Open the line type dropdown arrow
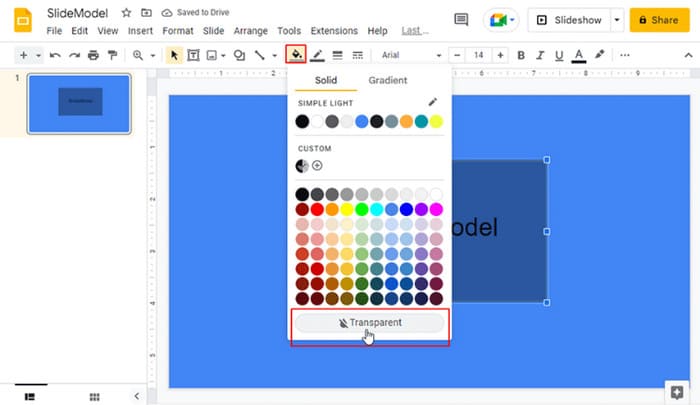Viewport: 700px width, 405px height. [x=275, y=55]
